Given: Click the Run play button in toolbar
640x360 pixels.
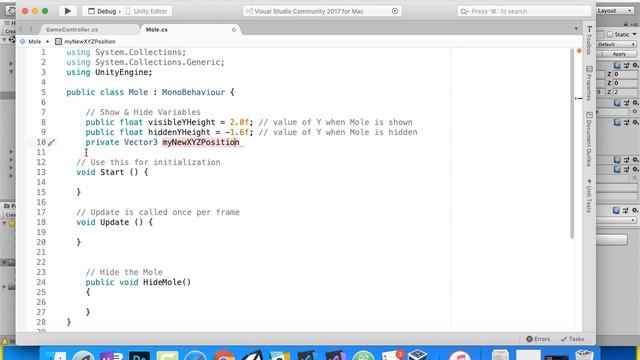Looking at the screenshot, I should (68, 11).
